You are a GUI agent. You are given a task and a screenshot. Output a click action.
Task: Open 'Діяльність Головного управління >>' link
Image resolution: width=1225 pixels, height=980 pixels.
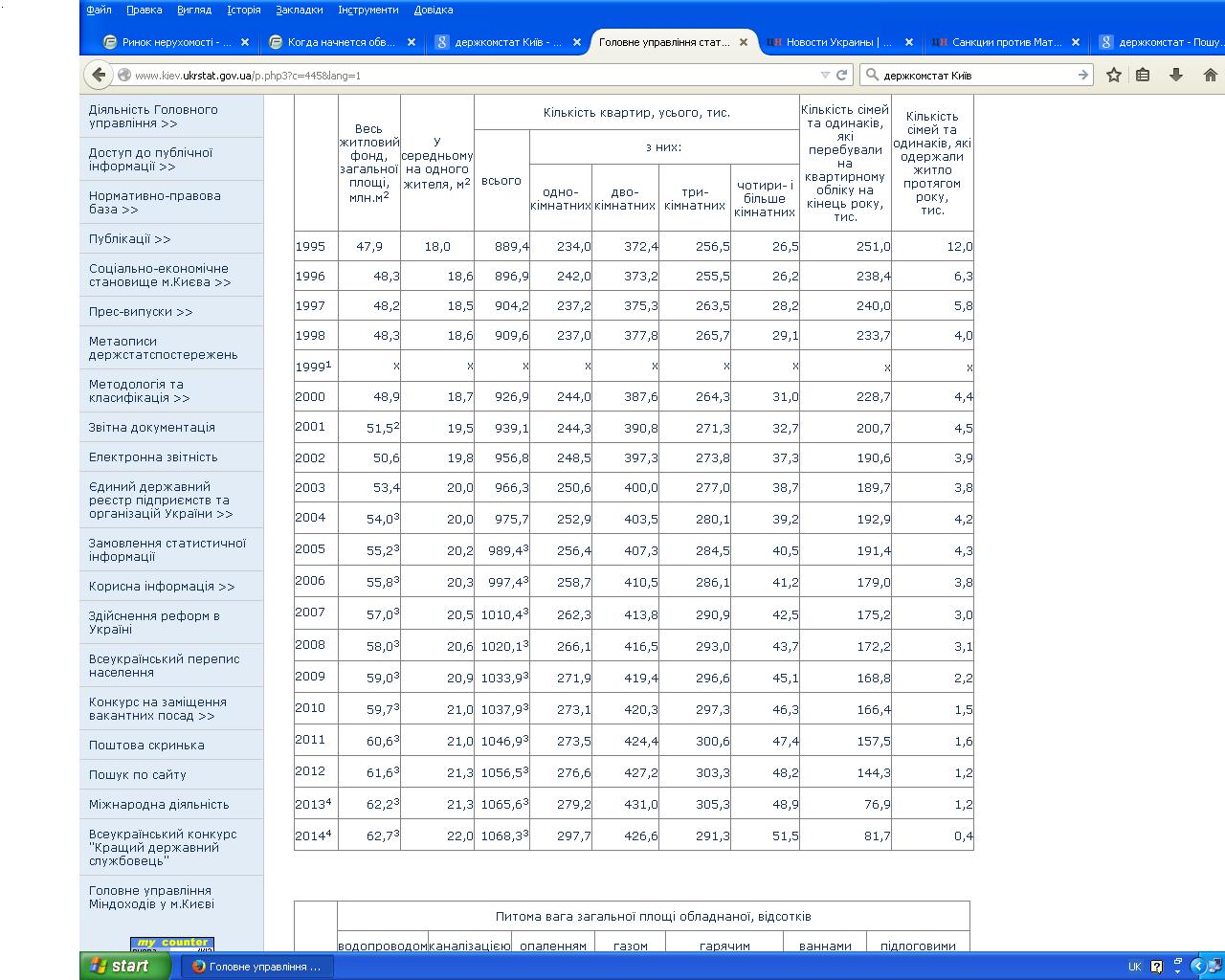point(153,117)
